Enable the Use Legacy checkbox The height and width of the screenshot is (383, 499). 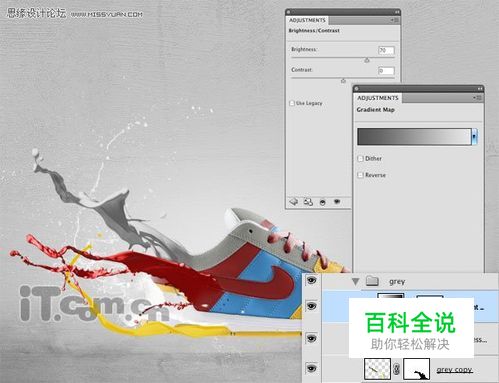tap(292, 103)
